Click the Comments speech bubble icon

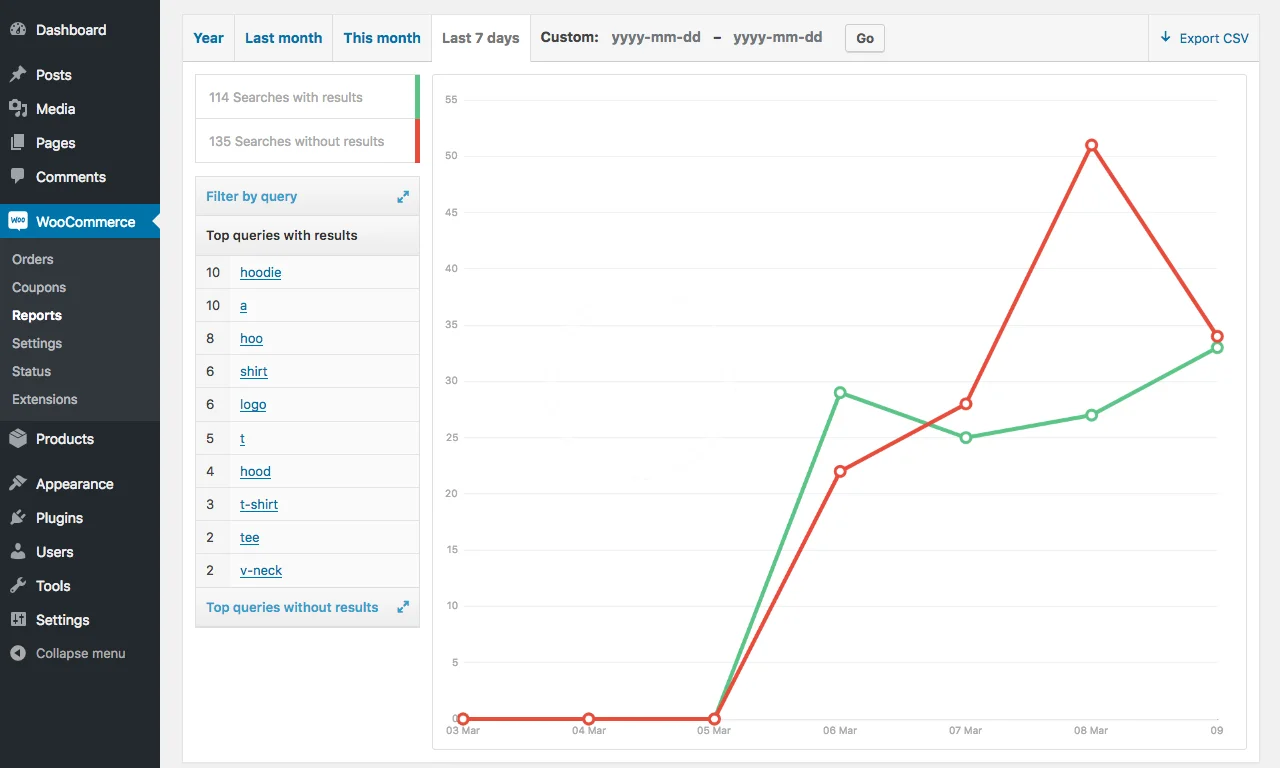click(x=18, y=176)
